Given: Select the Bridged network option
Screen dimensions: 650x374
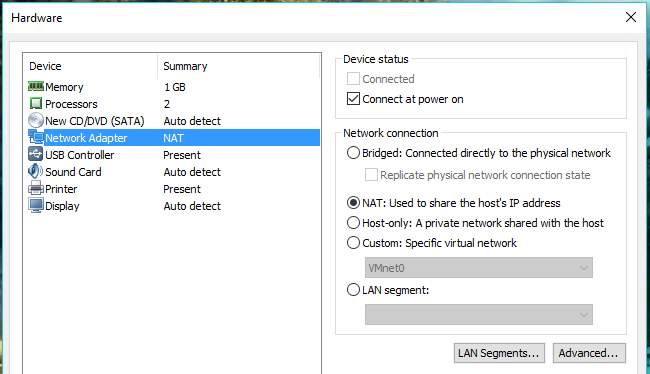Looking at the screenshot, I should pyautogui.click(x=353, y=153).
